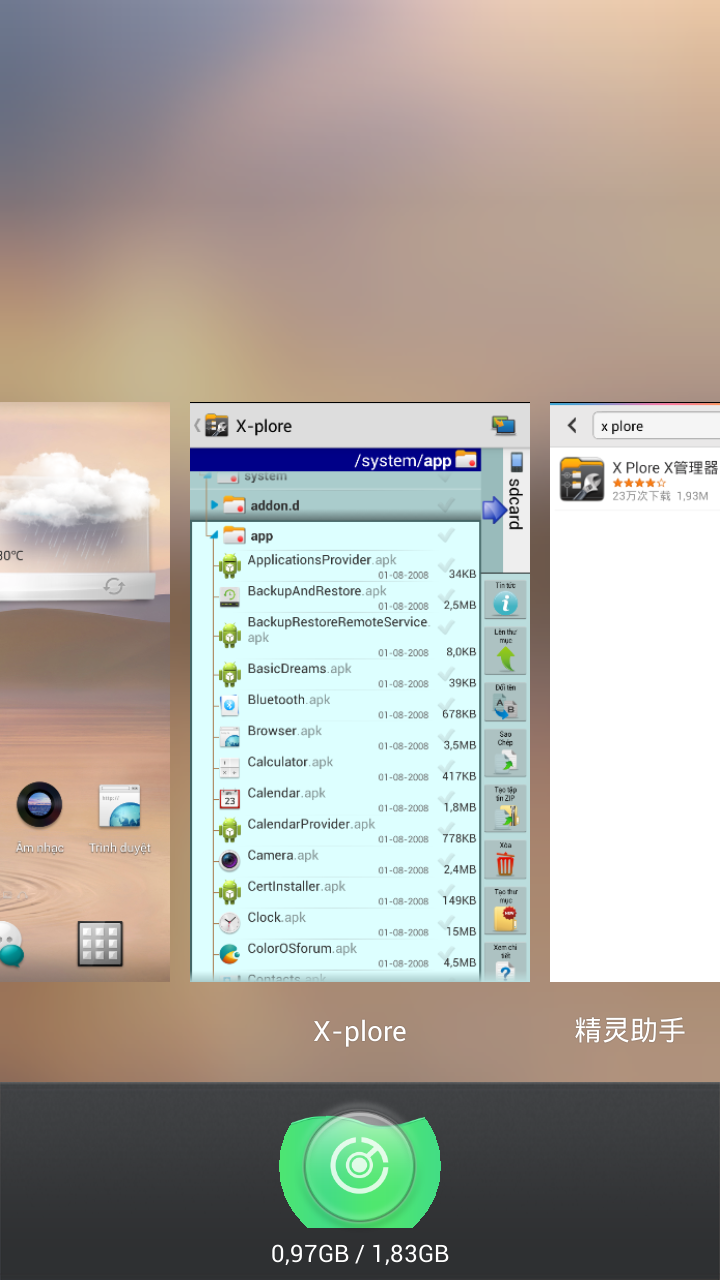The width and height of the screenshot is (720, 1280).
Task: Click the Tạo thư mục new folder icon
Action: 506,911
